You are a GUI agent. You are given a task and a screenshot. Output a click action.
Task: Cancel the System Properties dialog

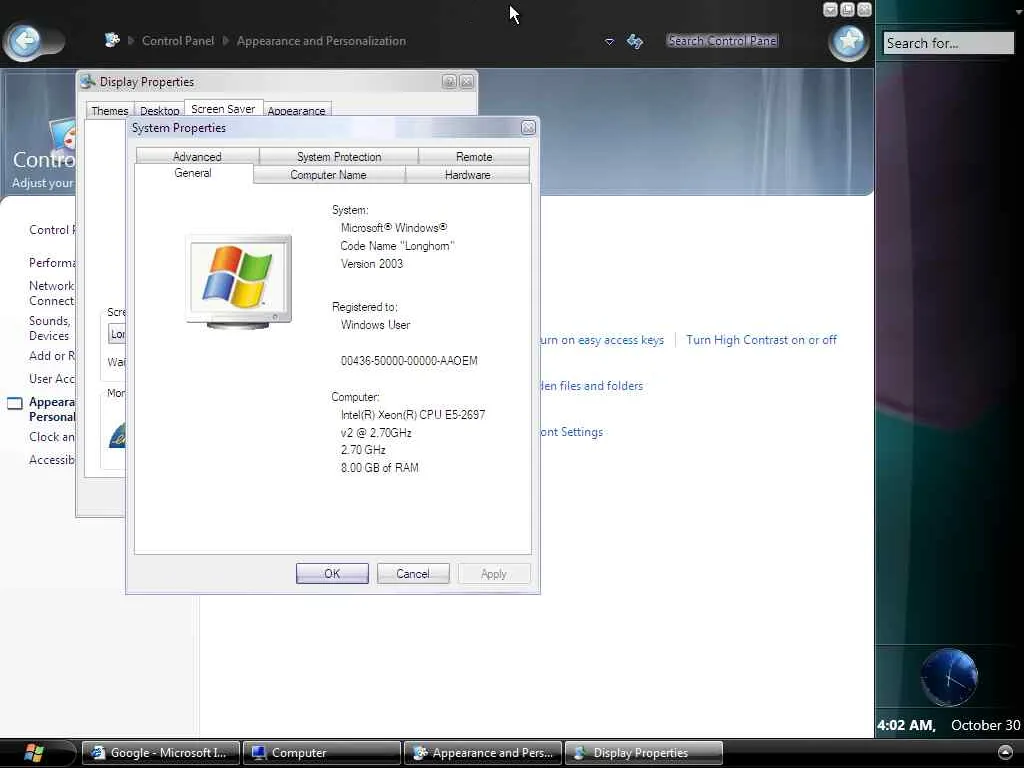(413, 573)
